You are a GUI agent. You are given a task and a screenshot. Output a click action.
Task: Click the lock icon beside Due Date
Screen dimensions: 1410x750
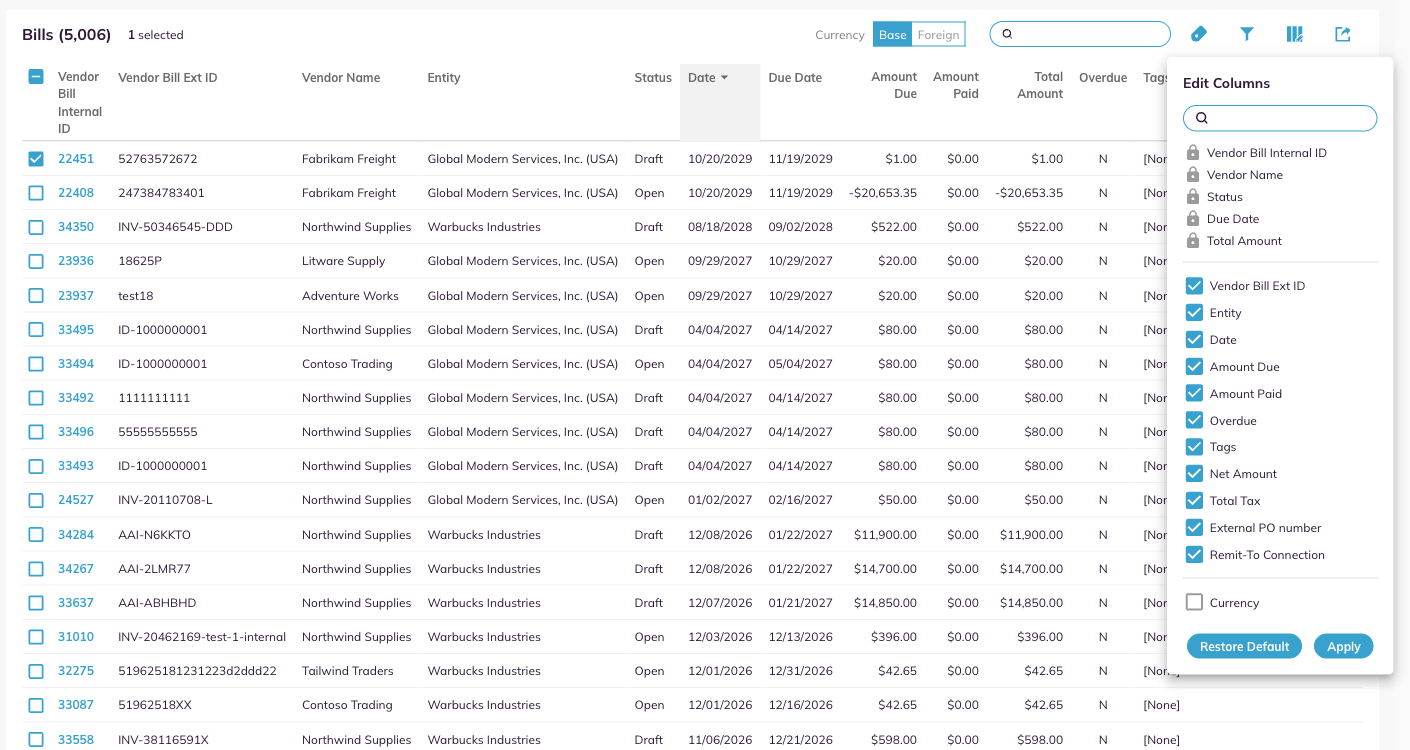click(1193, 219)
